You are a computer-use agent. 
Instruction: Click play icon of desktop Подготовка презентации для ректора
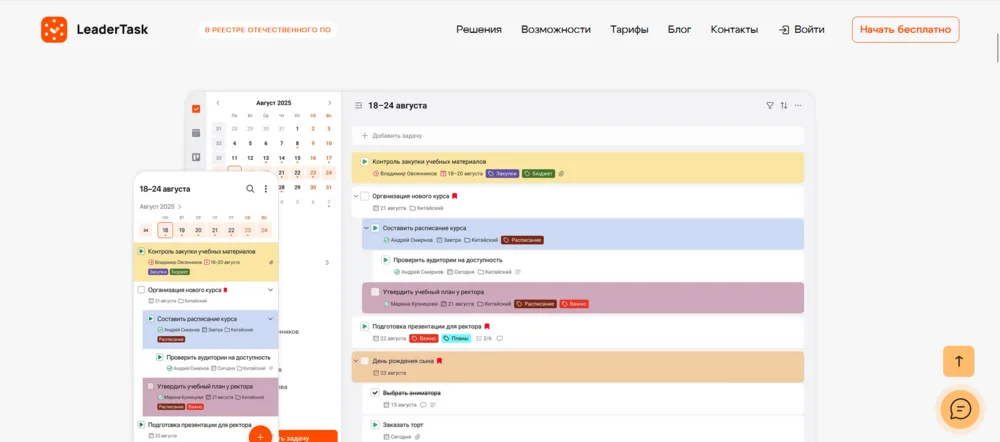point(365,326)
